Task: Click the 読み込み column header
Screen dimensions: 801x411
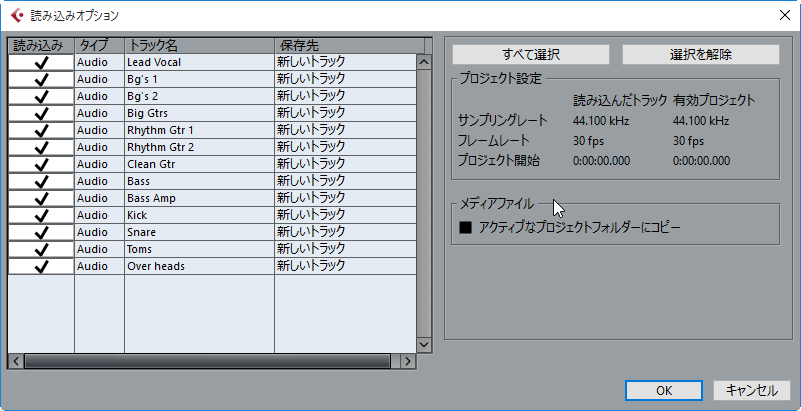Action: click(41, 45)
